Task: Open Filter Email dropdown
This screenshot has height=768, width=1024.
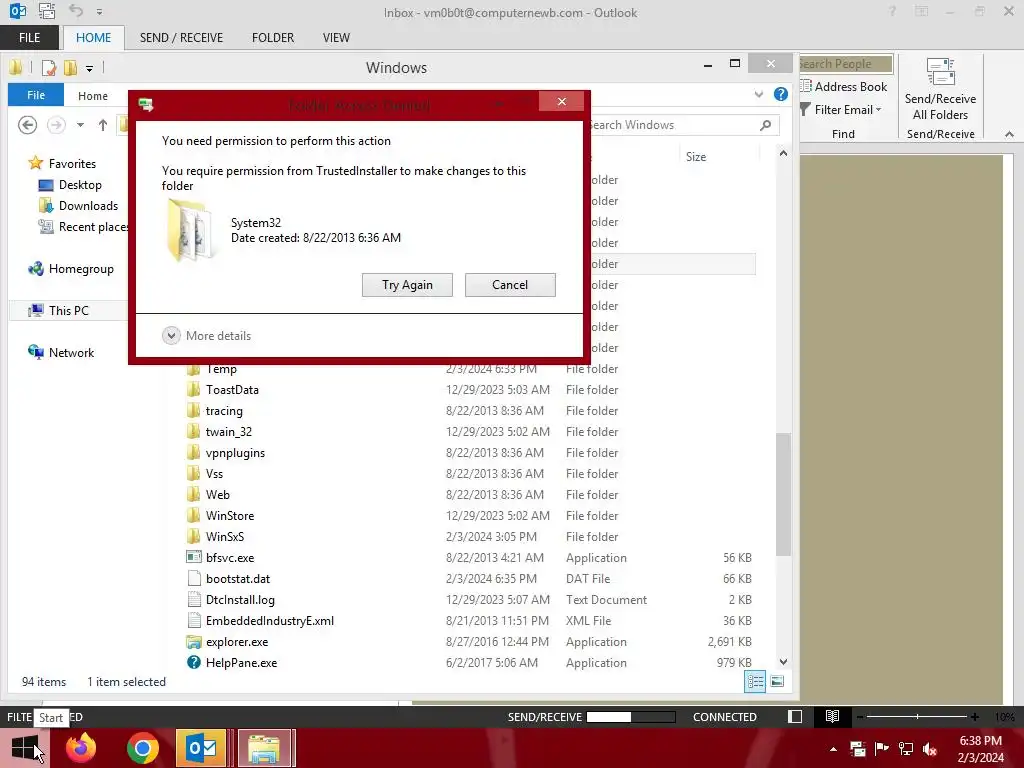Action: tap(841, 110)
